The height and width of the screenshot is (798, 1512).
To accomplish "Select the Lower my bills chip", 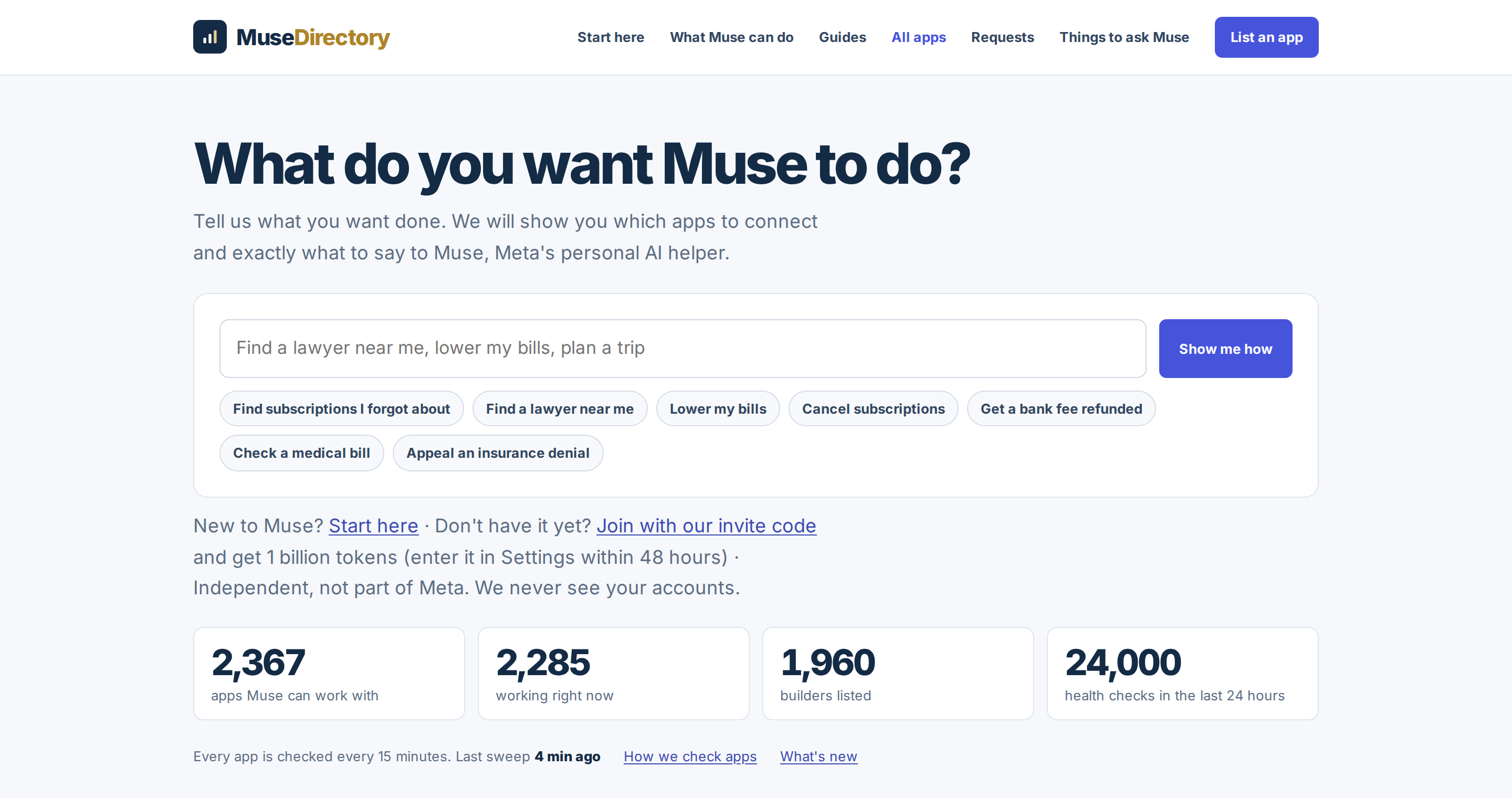I will [x=717, y=408].
